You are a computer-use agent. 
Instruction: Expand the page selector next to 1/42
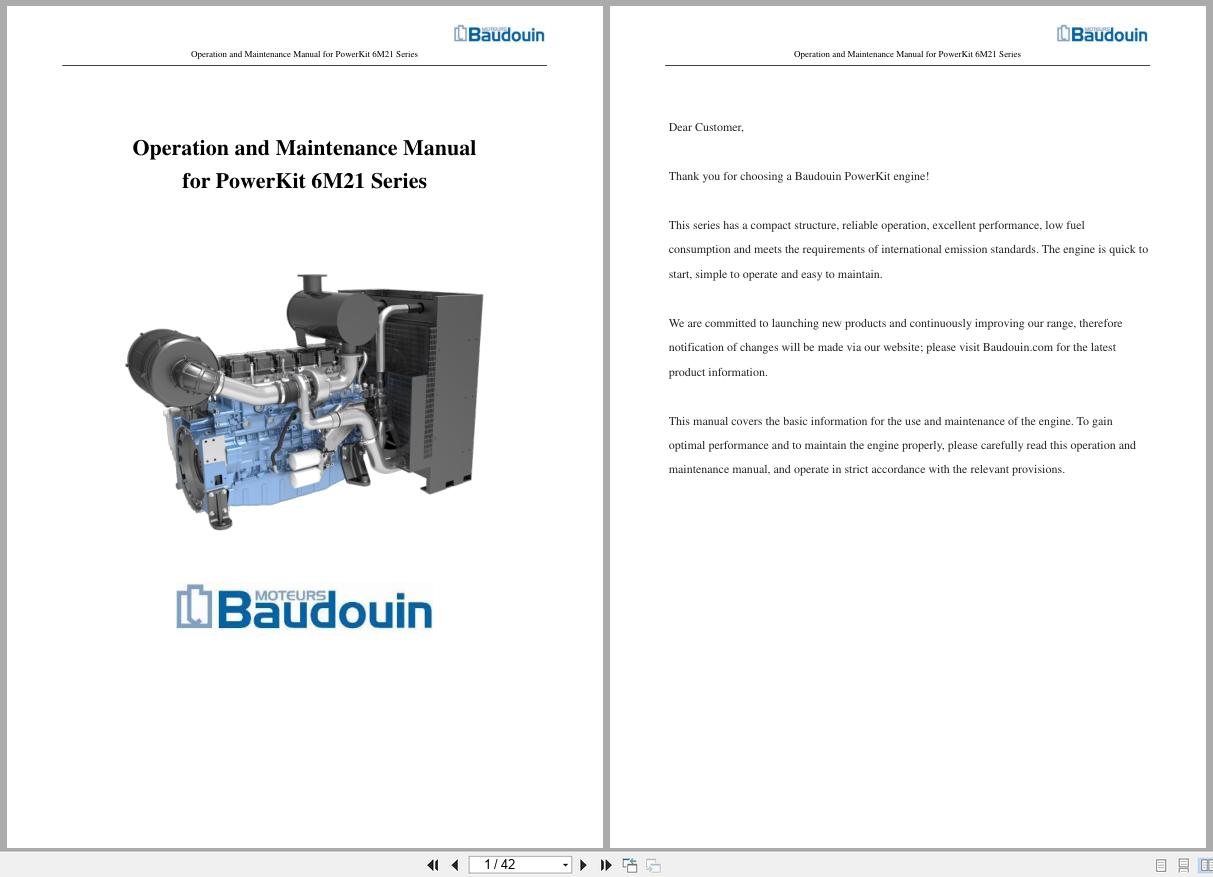pos(565,865)
